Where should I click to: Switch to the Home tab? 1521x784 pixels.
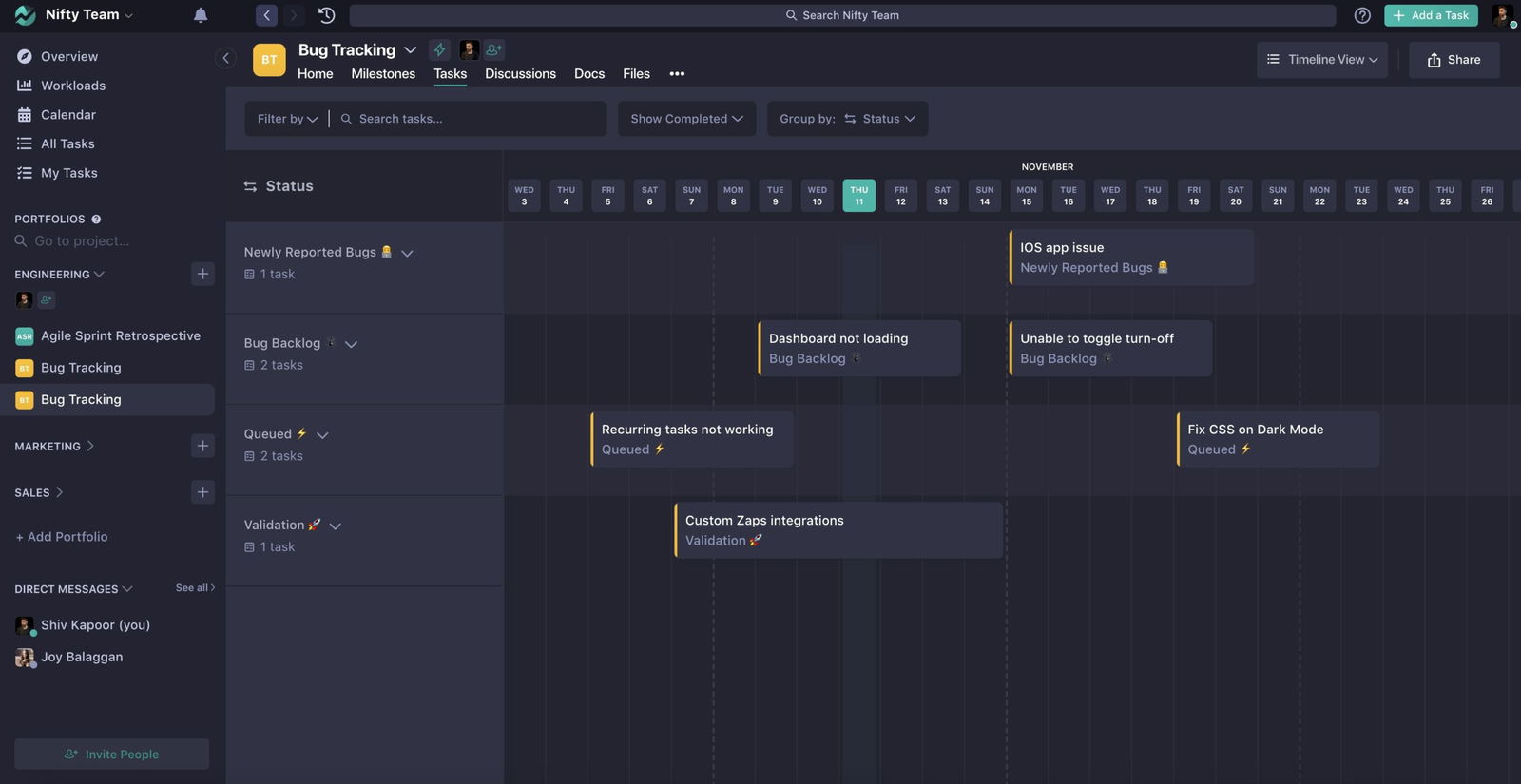tap(316, 73)
